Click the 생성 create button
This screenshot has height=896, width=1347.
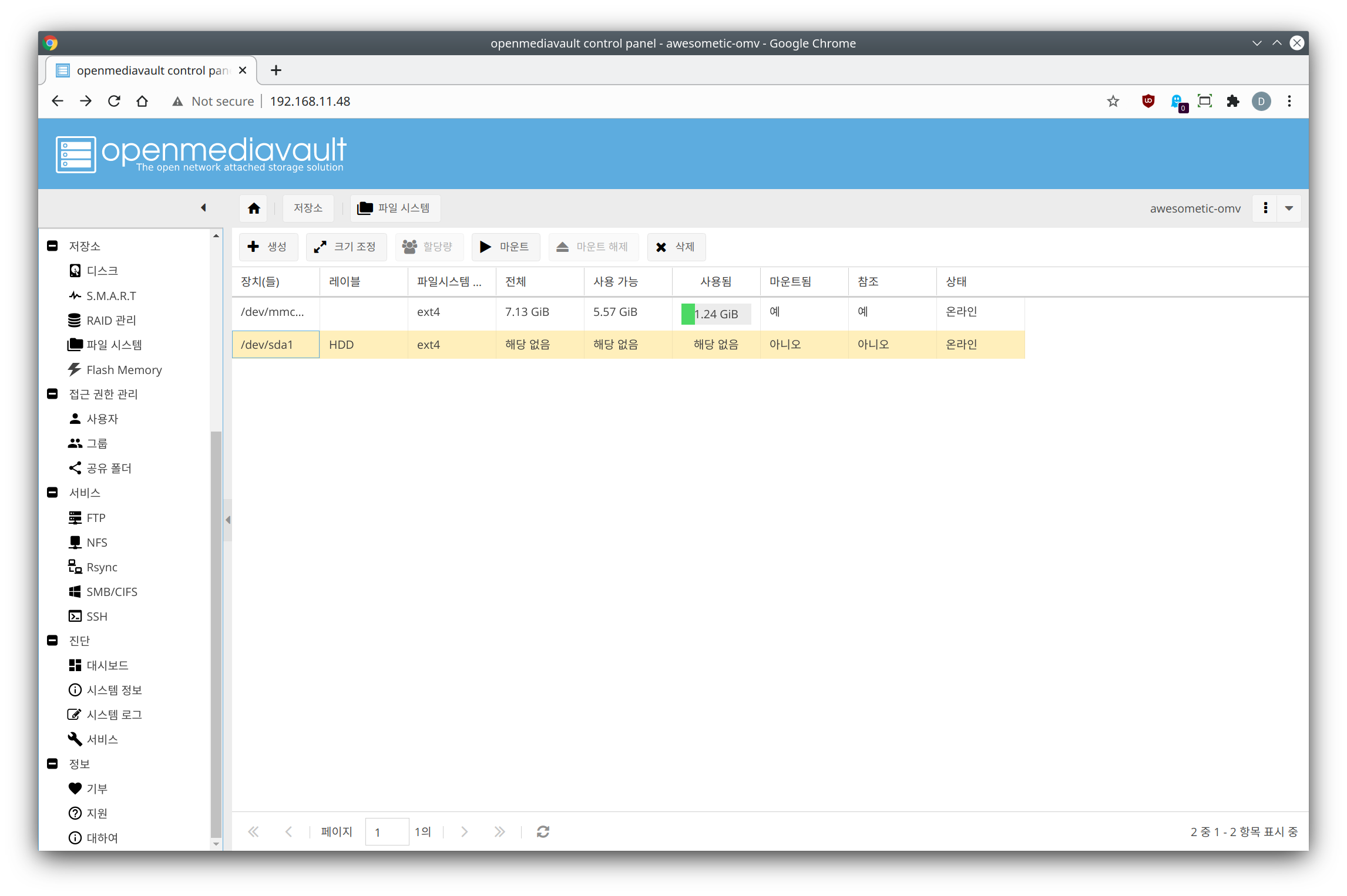click(268, 247)
